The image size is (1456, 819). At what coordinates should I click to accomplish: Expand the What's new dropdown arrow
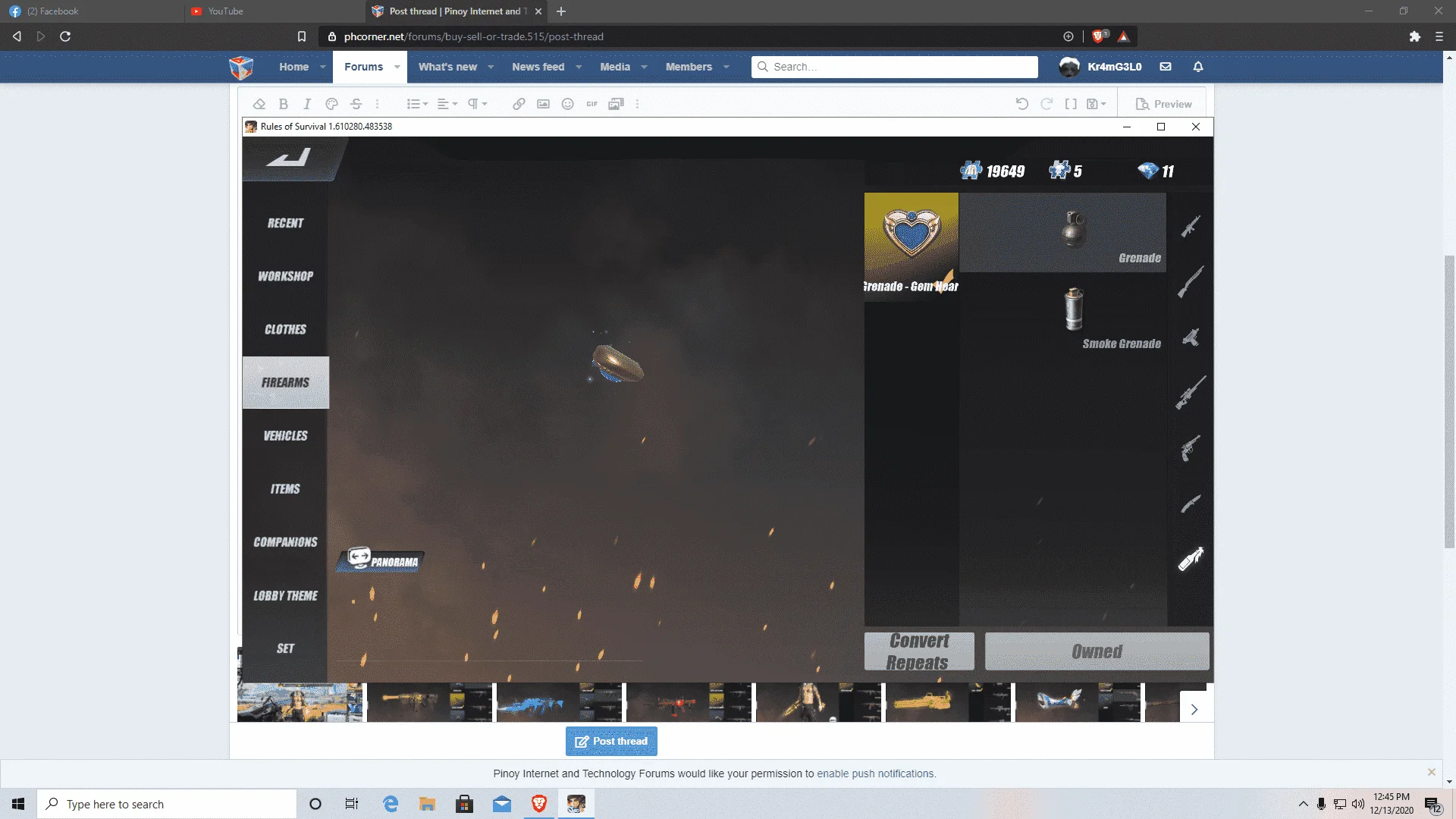click(x=491, y=67)
